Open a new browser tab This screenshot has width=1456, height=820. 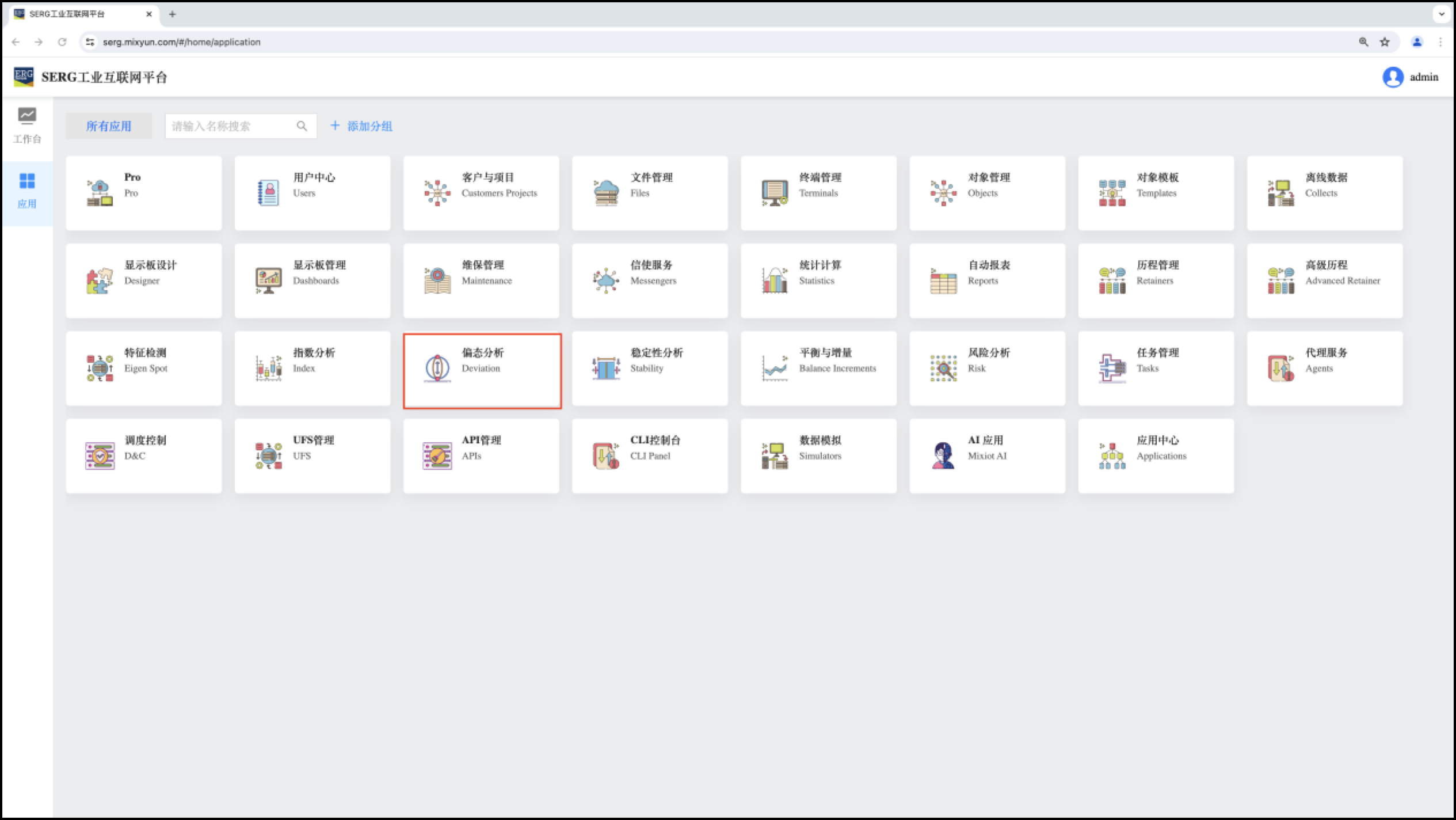click(x=172, y=14)
